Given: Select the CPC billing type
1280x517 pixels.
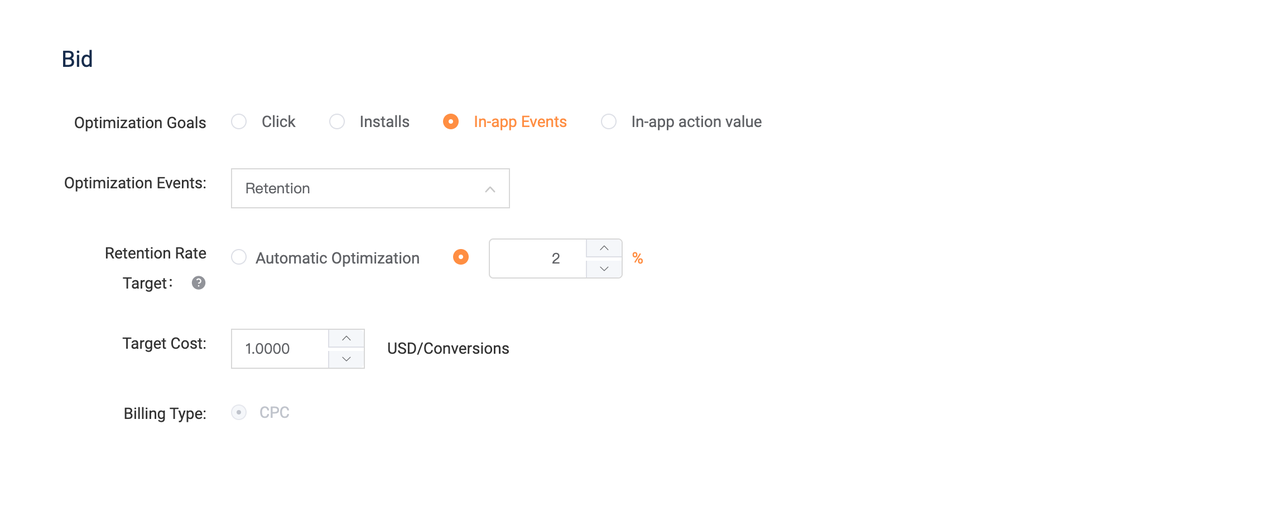Looking at the screenshot, I should (239, 412).
